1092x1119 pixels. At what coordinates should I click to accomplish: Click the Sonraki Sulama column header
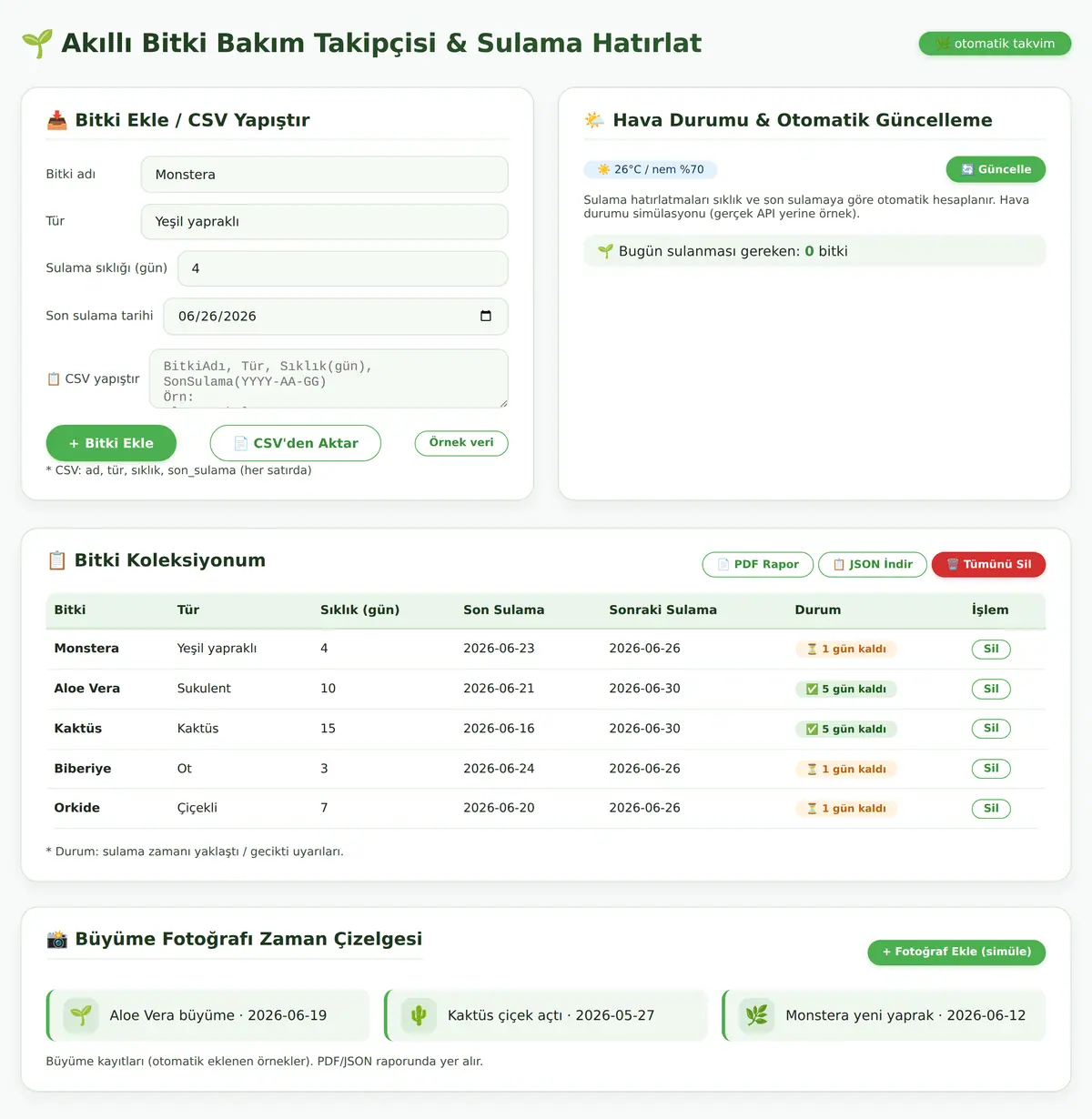tap(663, 610)
